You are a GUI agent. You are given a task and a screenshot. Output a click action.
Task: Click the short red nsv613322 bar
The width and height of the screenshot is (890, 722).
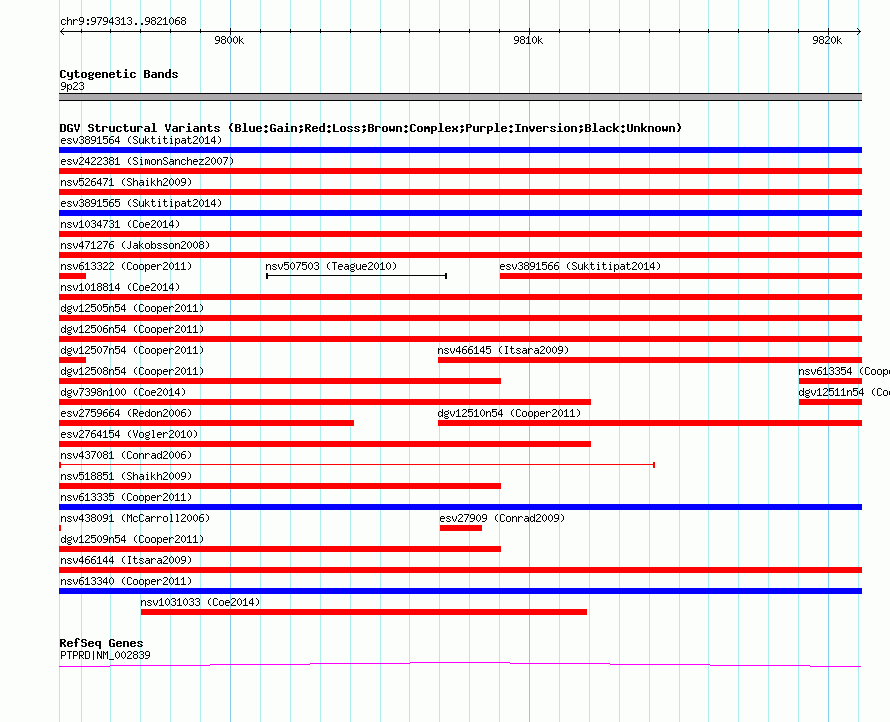73,276
